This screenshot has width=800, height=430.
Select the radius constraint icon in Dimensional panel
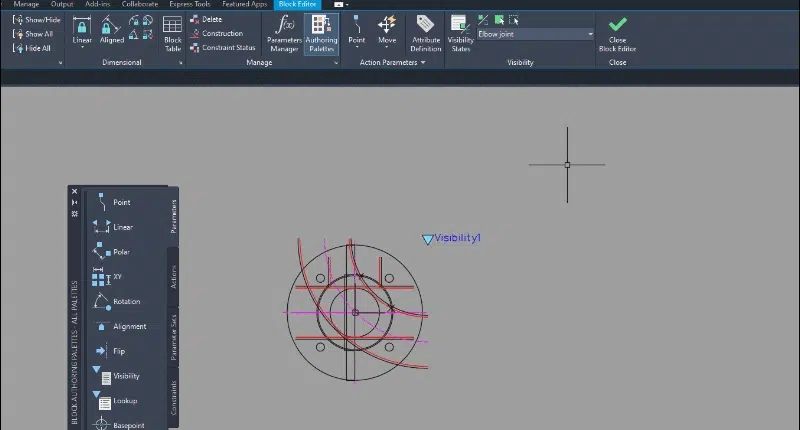[134, 20]
